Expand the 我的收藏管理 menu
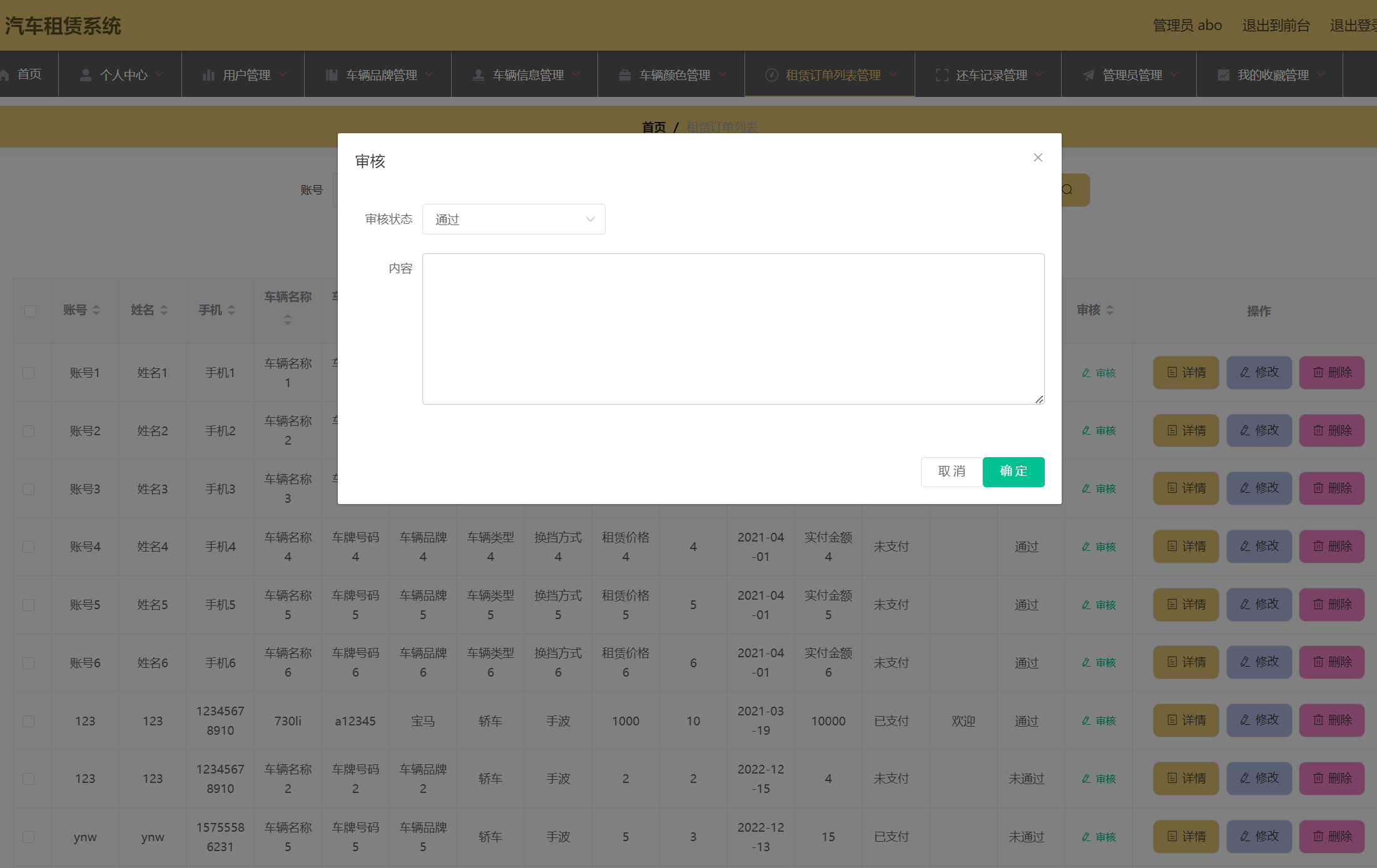 click(1273, 75)
